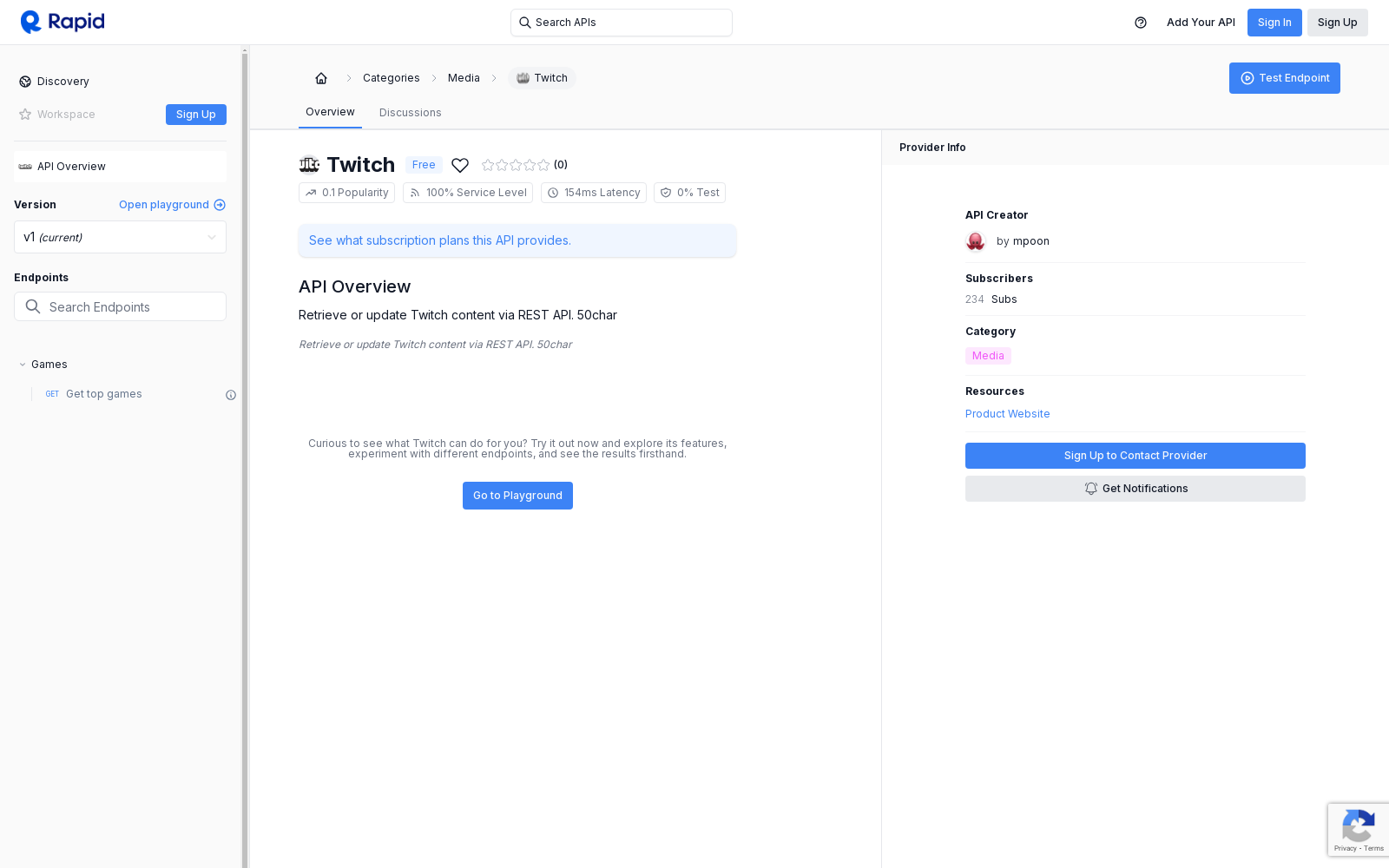Viewport: 1389px width, 868px height.
Task: Go to home via breadcrumb house icon
Action: click(x=321, y=78)
